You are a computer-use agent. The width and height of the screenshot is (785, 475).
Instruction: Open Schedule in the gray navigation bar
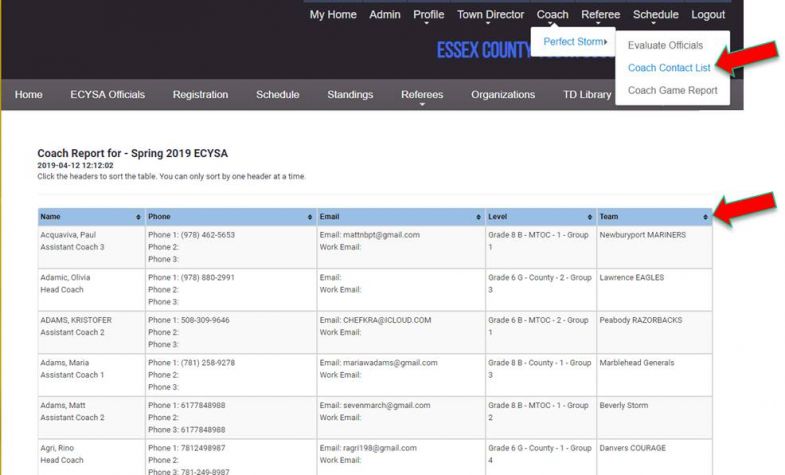(x=277, y=94)
